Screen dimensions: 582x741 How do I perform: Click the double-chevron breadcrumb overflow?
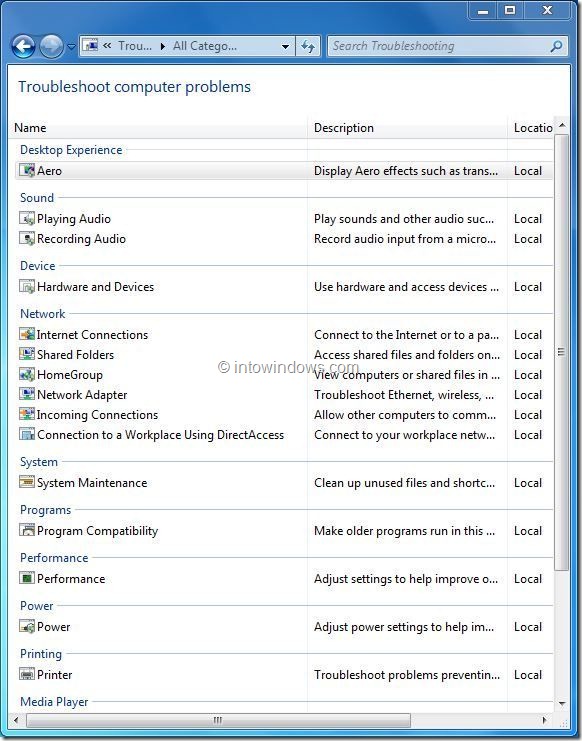[x=107, y=46]
